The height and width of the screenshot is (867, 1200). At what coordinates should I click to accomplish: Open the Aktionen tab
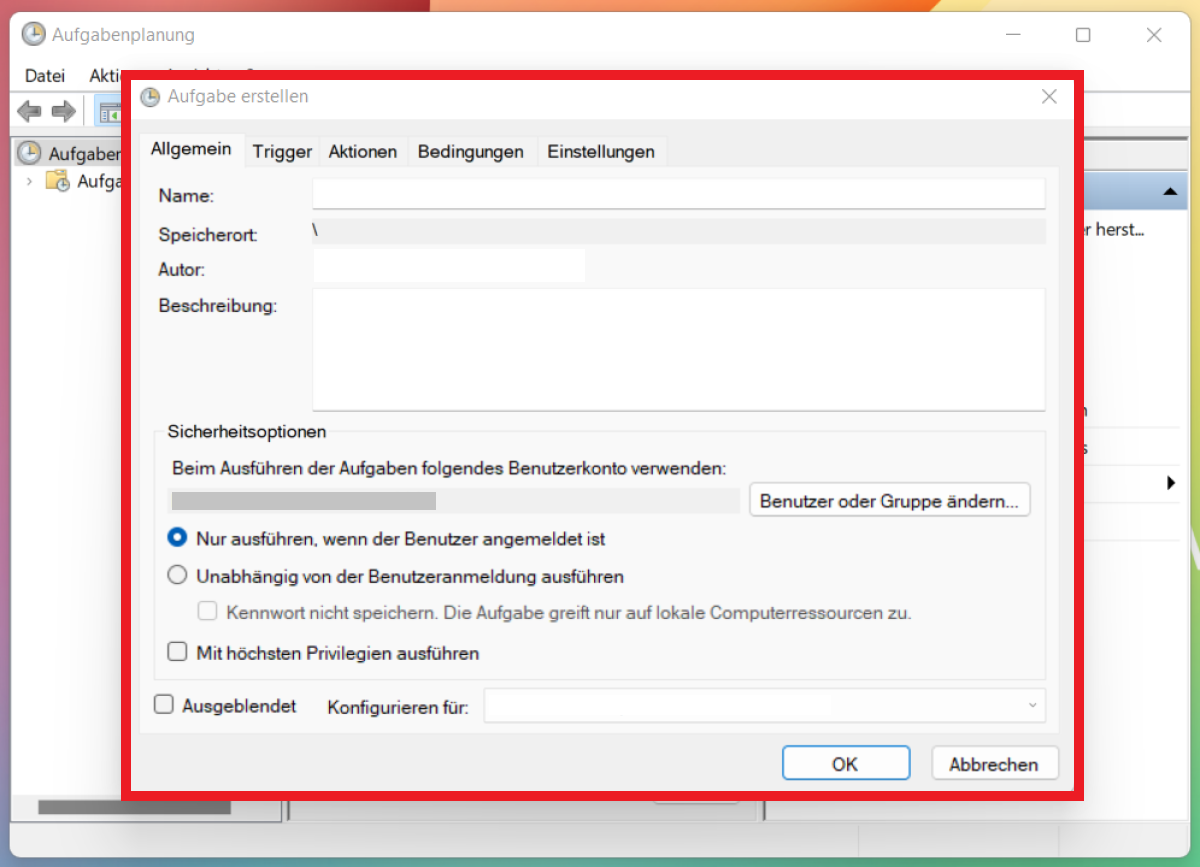tap(363, 152)
